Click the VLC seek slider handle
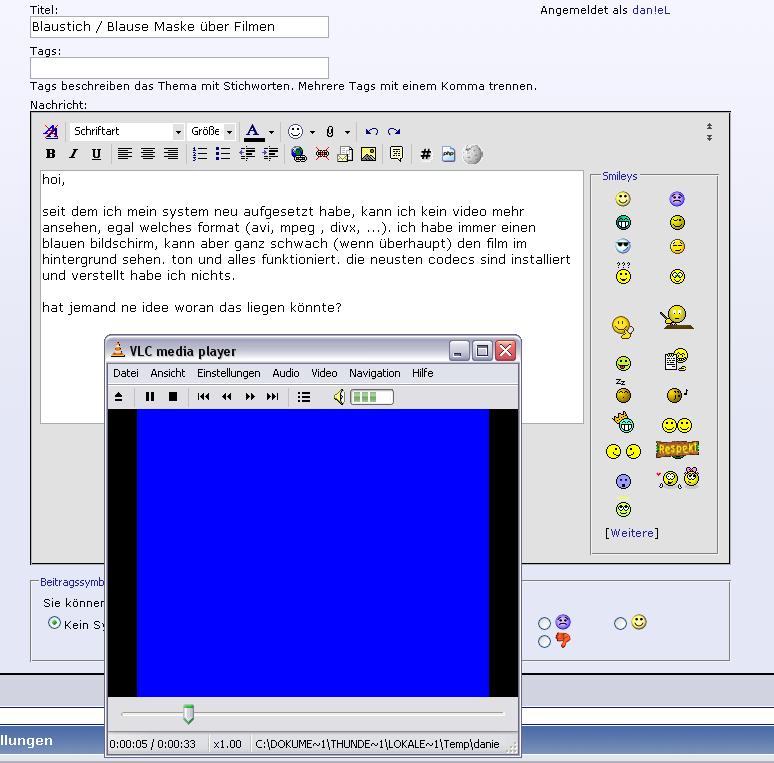The width and height of the screenshot is (774, 763). [188, 714]
